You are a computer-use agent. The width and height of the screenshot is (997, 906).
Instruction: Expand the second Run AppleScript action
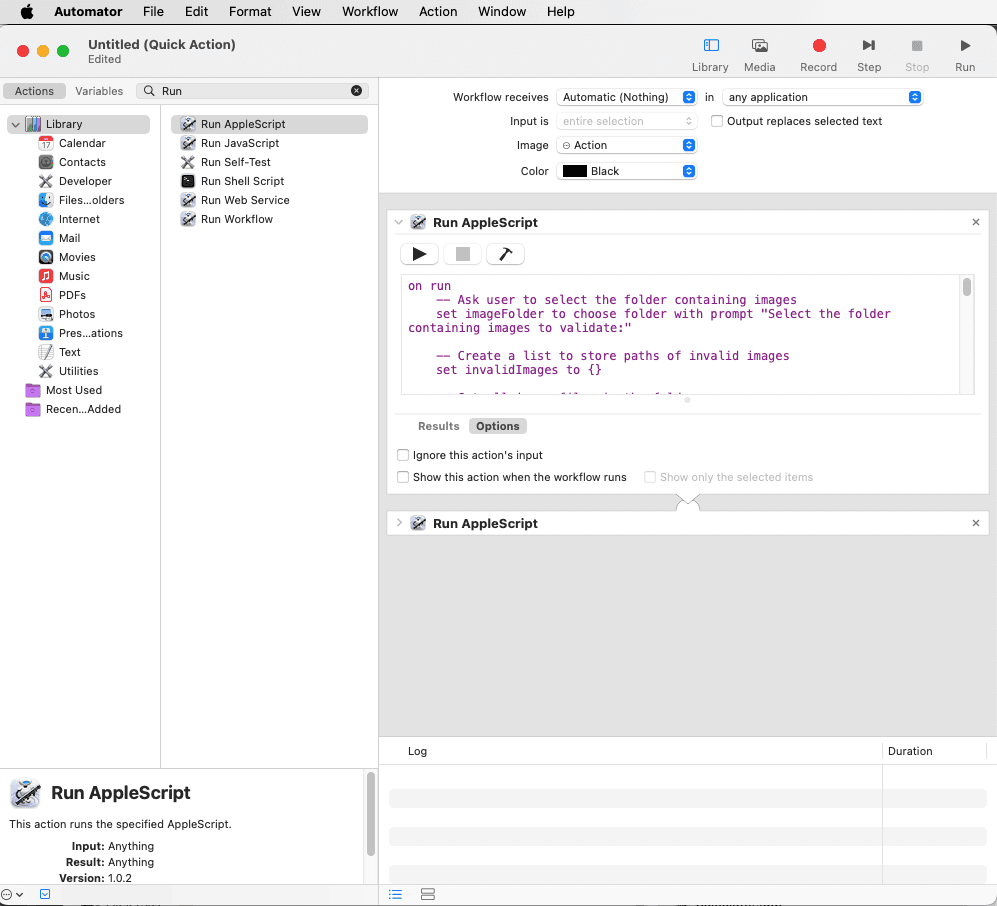[x=399, y=523]
